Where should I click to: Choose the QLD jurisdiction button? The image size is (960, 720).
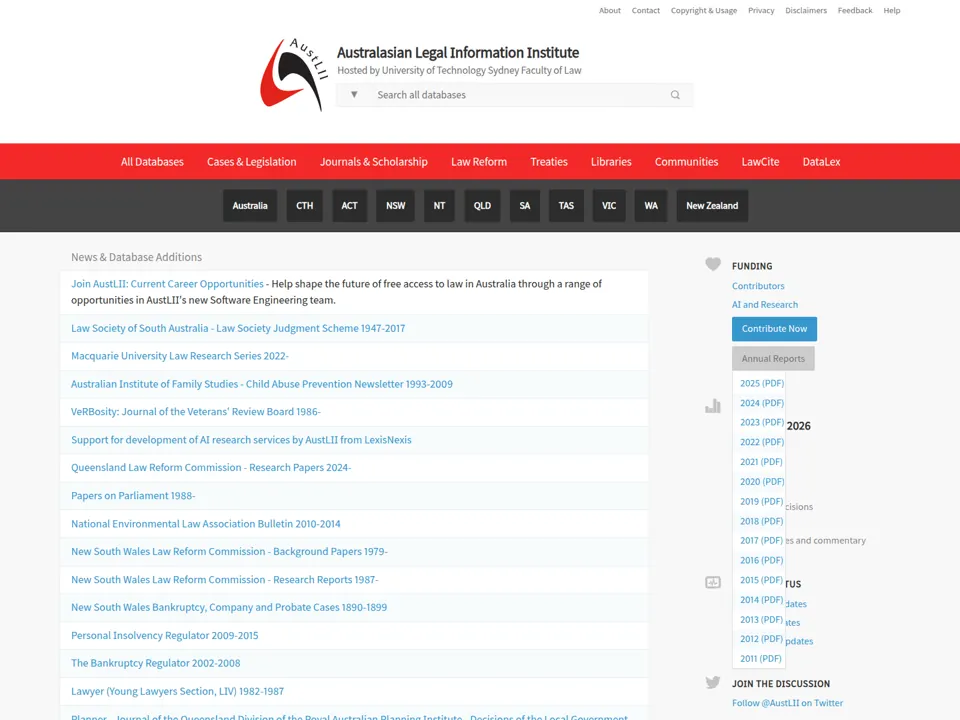tap(482, 206)
